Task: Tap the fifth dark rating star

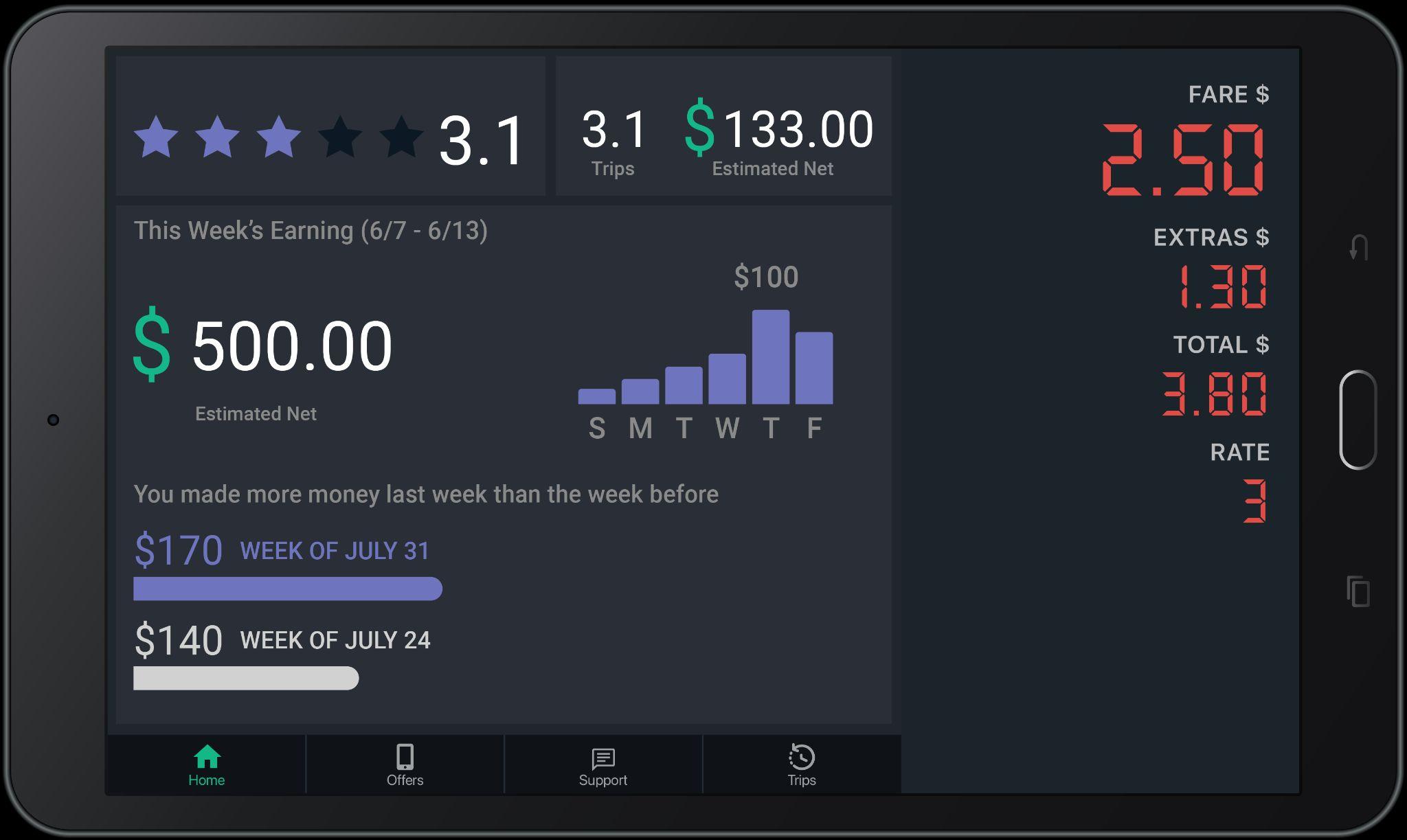Action: click(401, 137)
